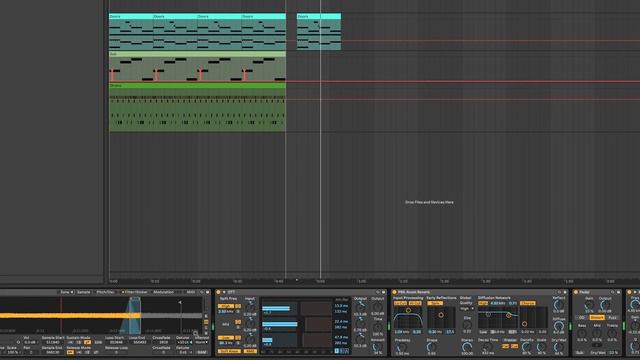The height and width of the screenshot is (360, 640).
Task: Toggle the Sub button in Pedal
Action: coord(580,353)
